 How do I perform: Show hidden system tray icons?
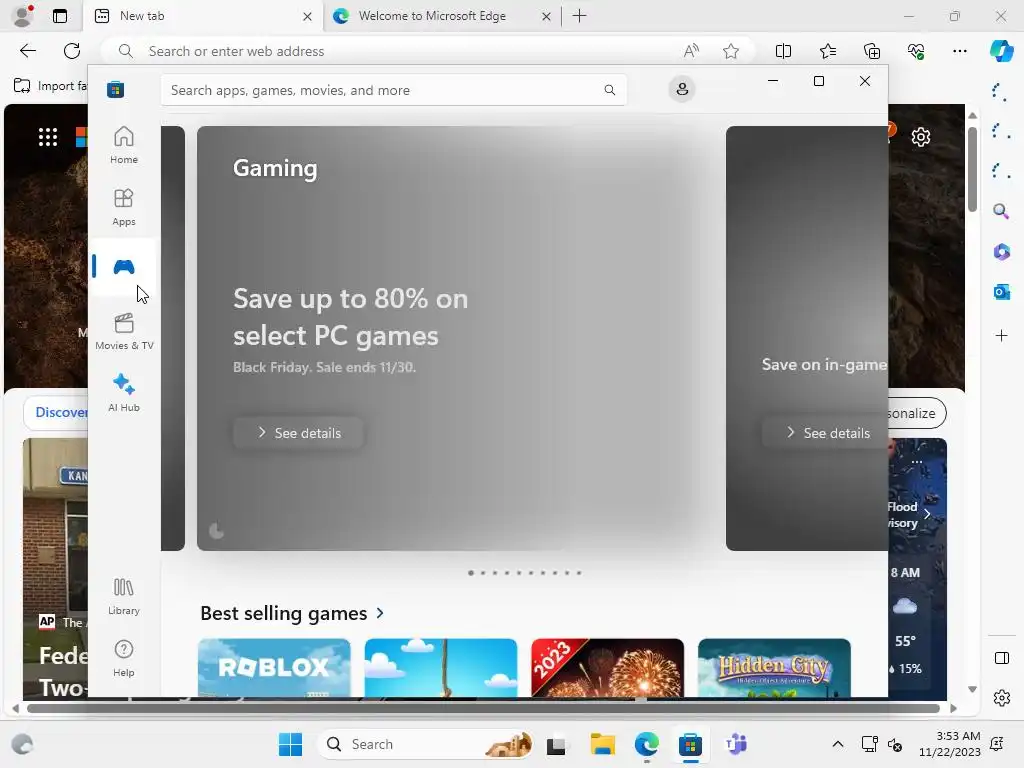(x=838, y=744)
